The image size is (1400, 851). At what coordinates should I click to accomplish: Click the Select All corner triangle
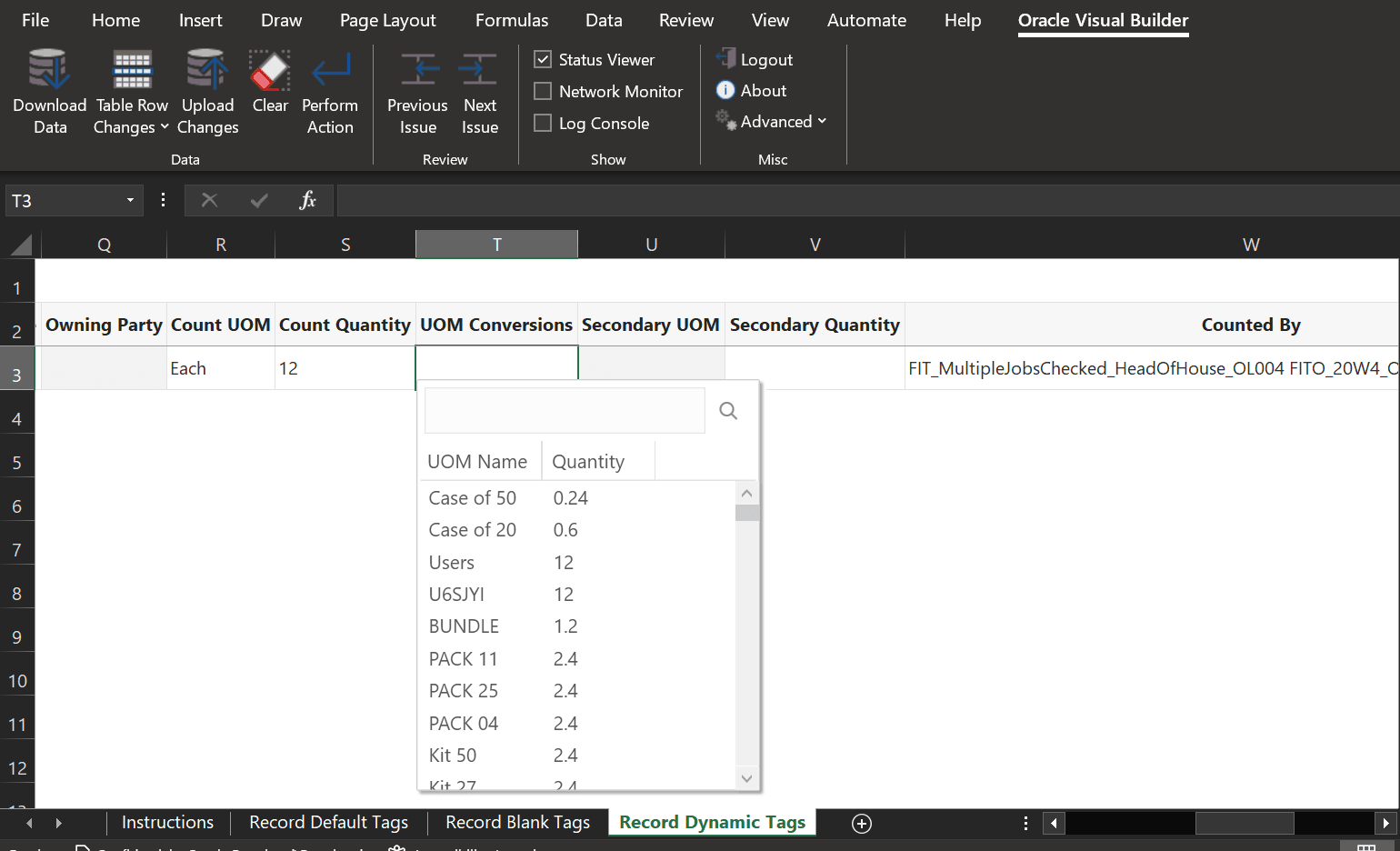click(21, 244)
